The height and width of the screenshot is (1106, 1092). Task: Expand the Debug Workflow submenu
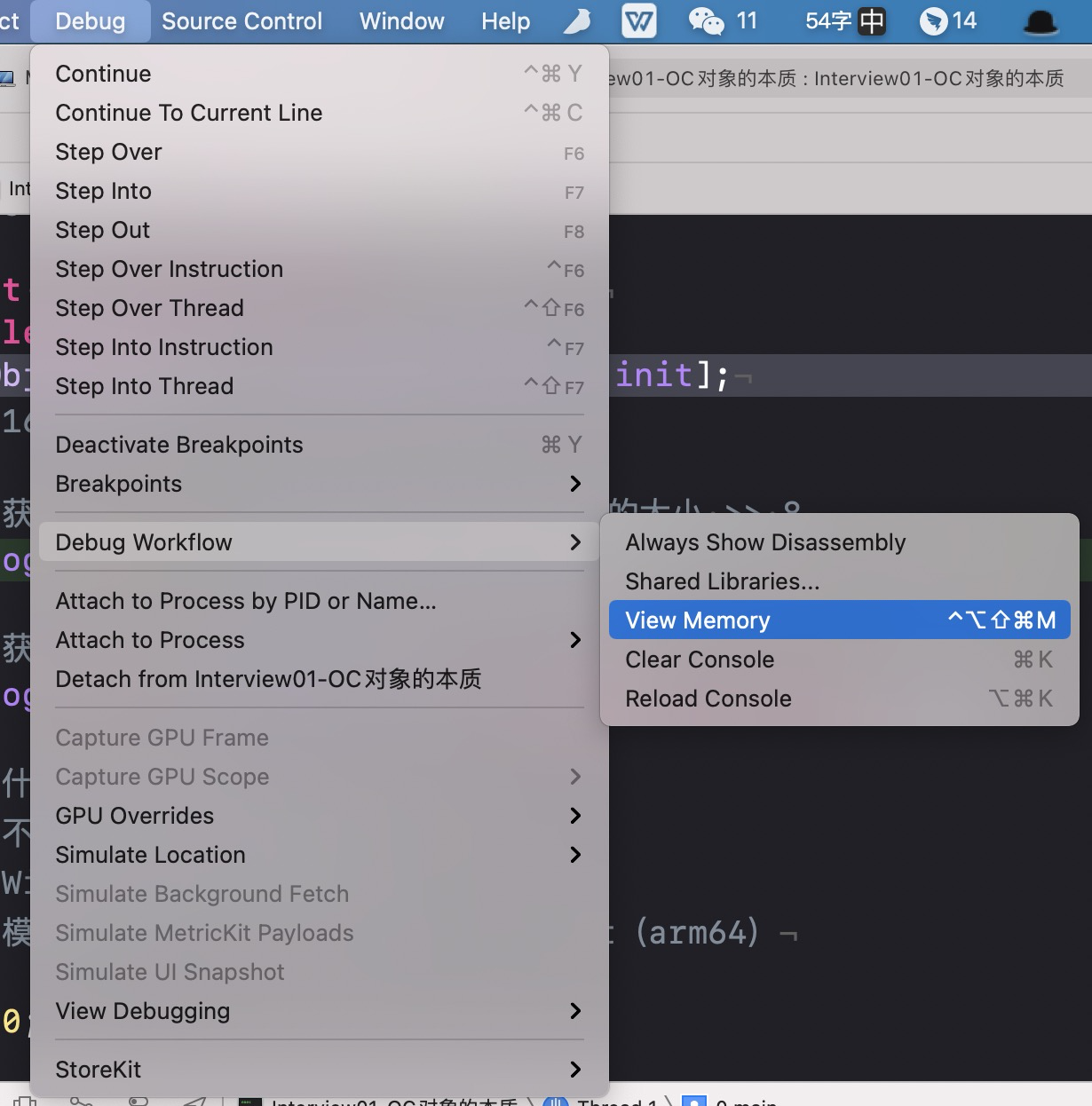[x=320, y=542]
